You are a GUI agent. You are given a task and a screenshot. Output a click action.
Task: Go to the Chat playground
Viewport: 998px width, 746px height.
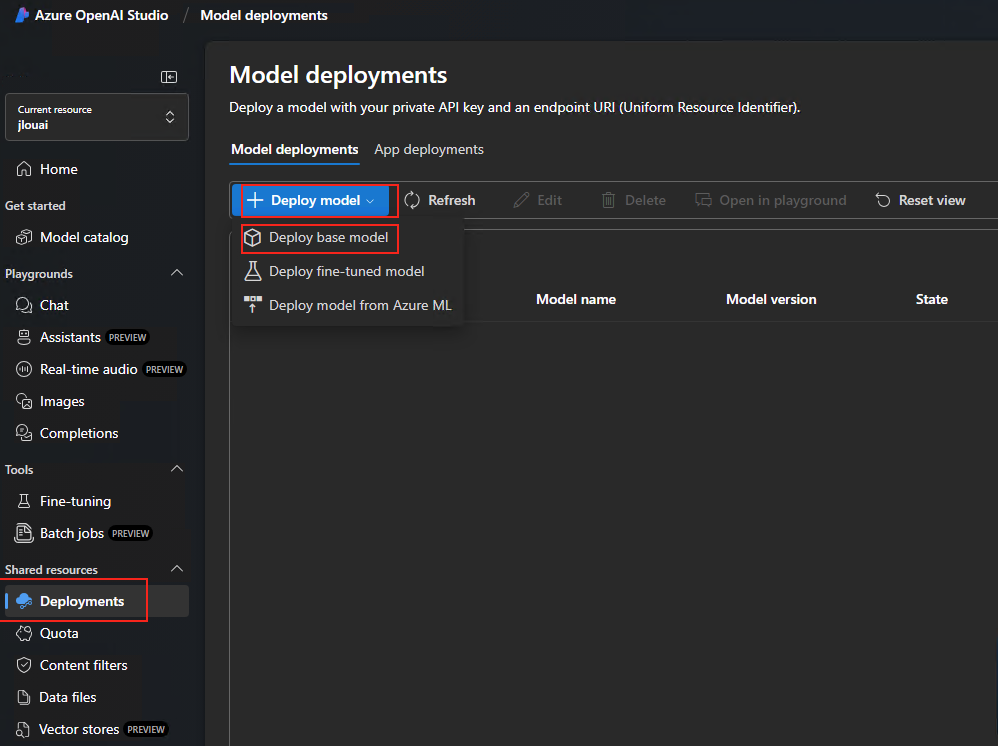pyautogui.click(x=54, y=306)
